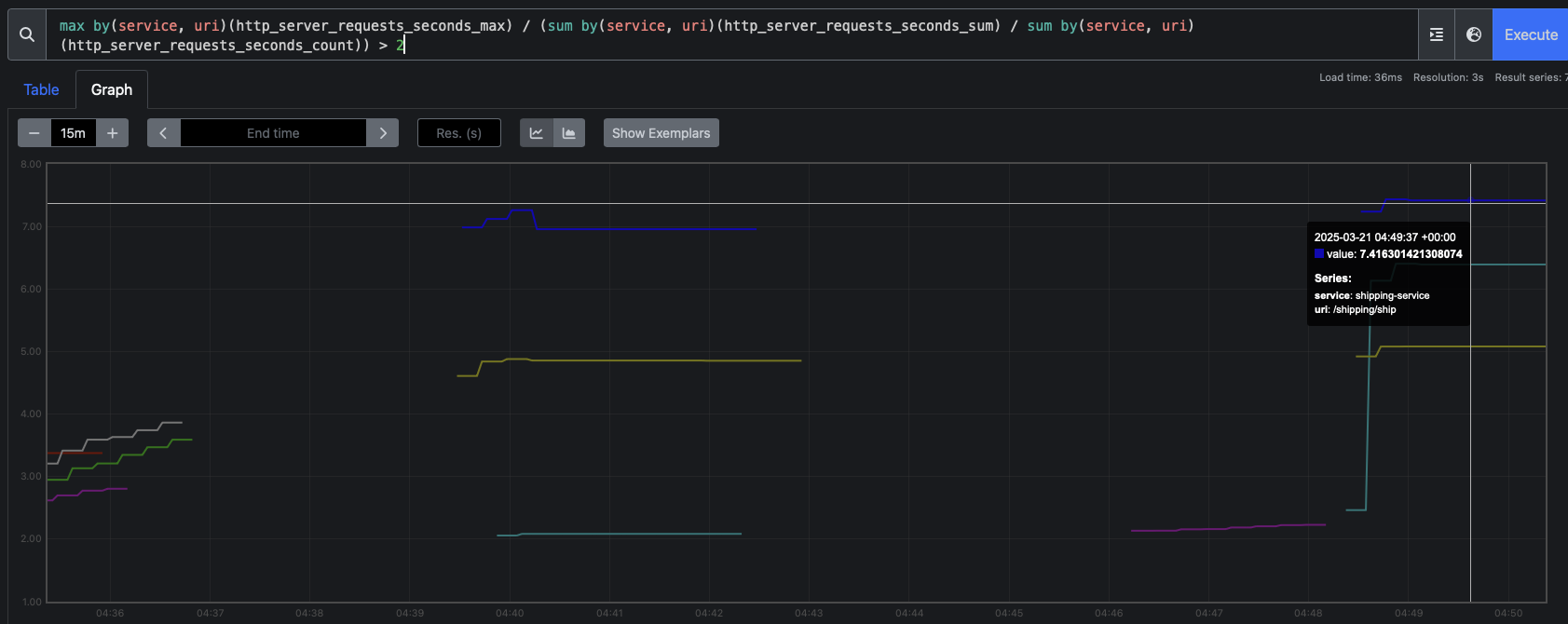Viewport: 1568px width, 624px height.
Task: Click the End time input field
Action: (273, 133)
